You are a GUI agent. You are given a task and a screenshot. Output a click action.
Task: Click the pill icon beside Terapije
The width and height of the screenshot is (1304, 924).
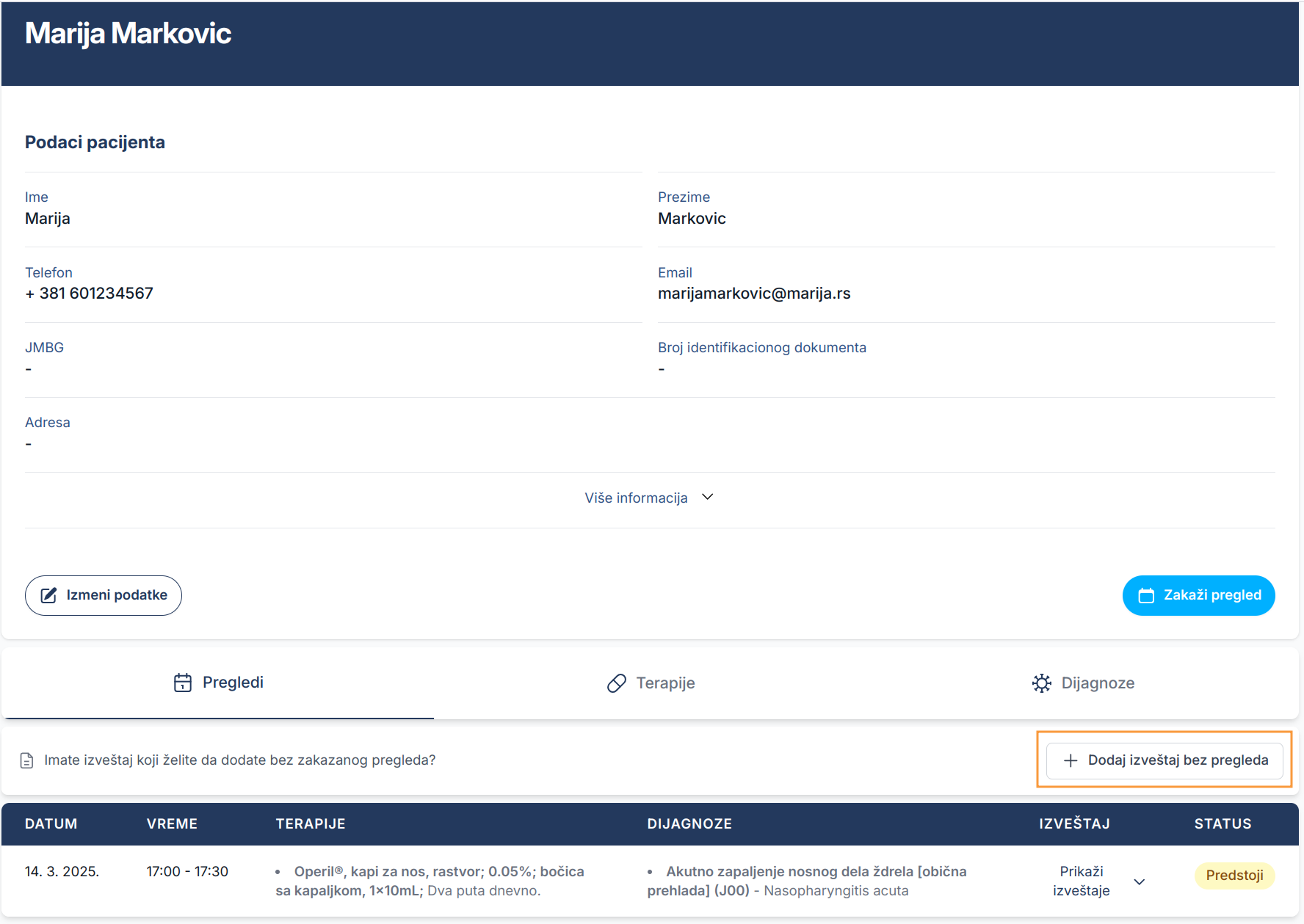[617, 683]
